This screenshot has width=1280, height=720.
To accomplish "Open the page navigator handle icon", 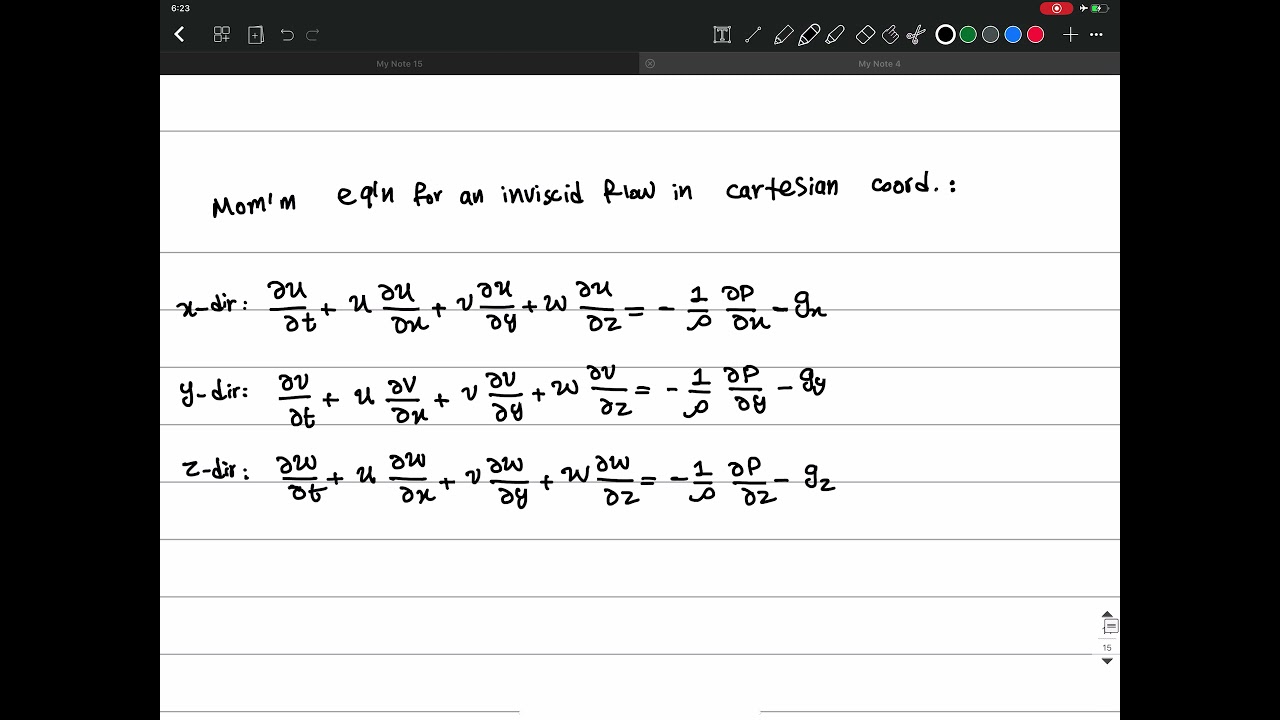I will point(1110,627).
